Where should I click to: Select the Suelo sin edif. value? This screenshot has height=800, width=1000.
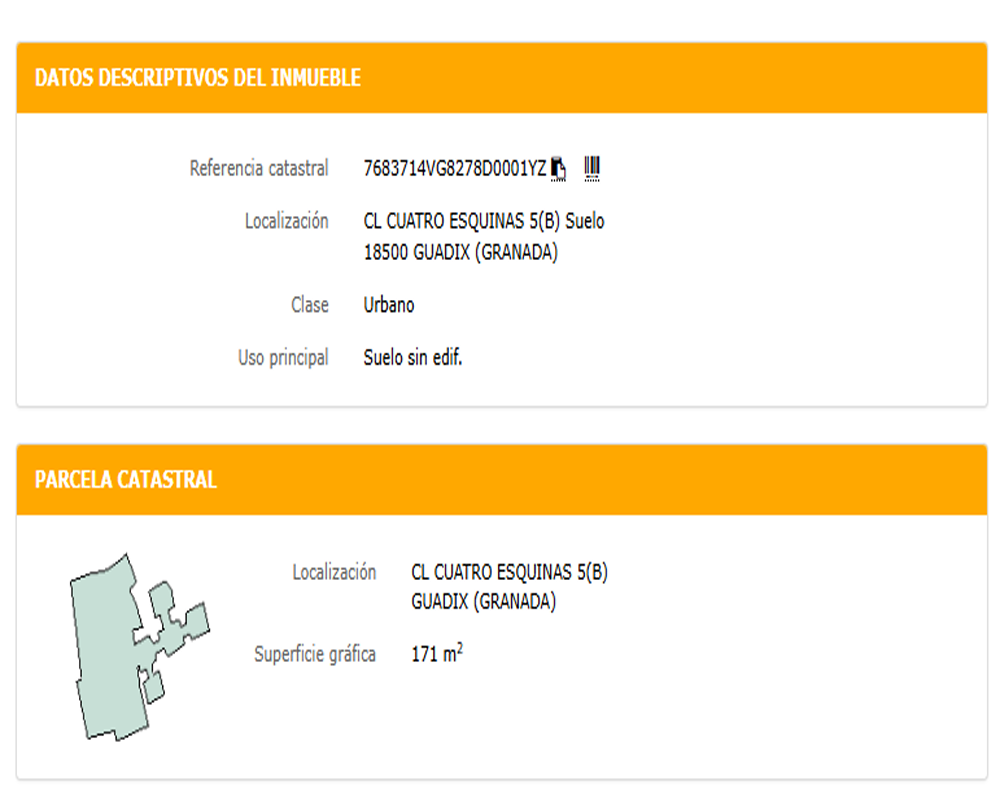[x=413, y=357]
